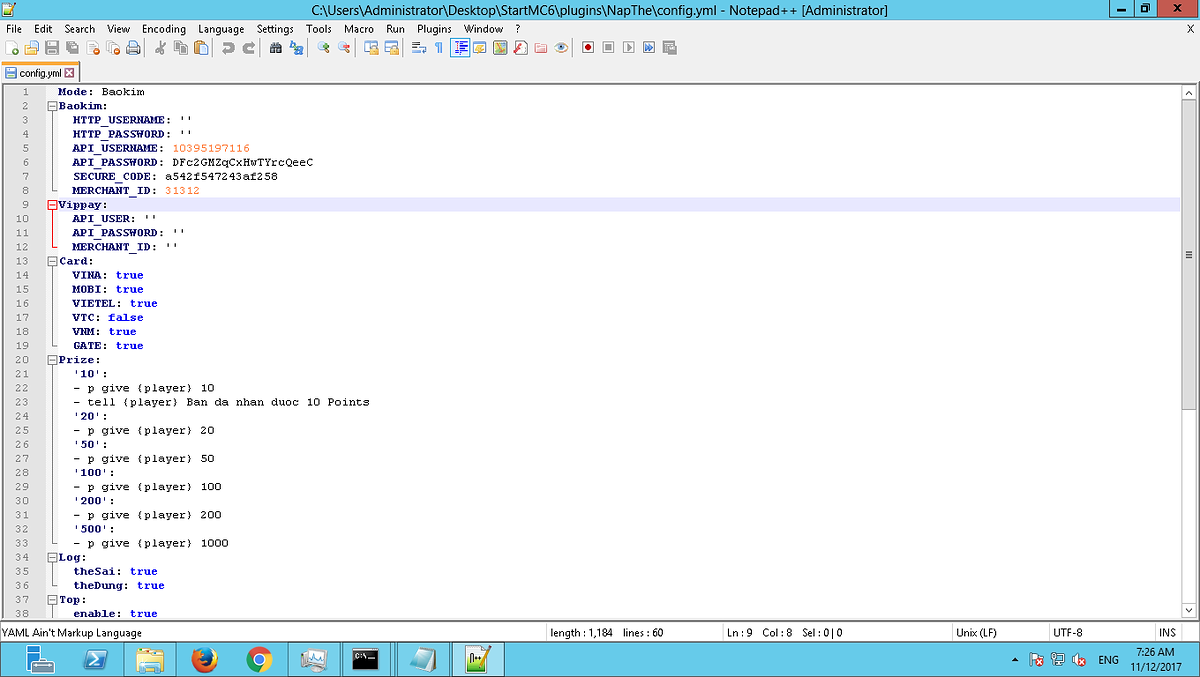This screenshot has width=1200, height=677.
Task: Open Folder as Workspace icon
Action: coord(541,47)
